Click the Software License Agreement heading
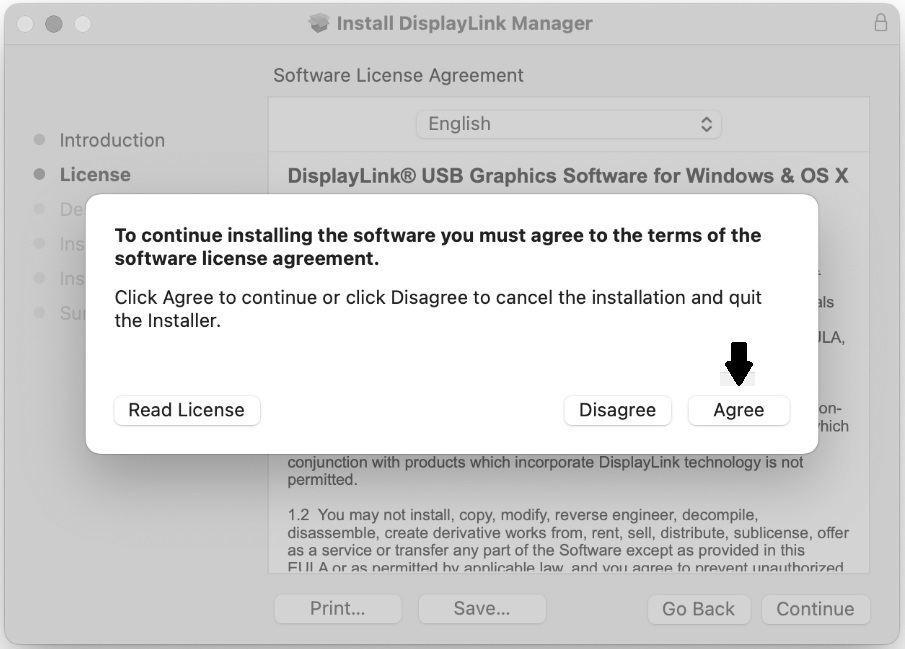 398,75
